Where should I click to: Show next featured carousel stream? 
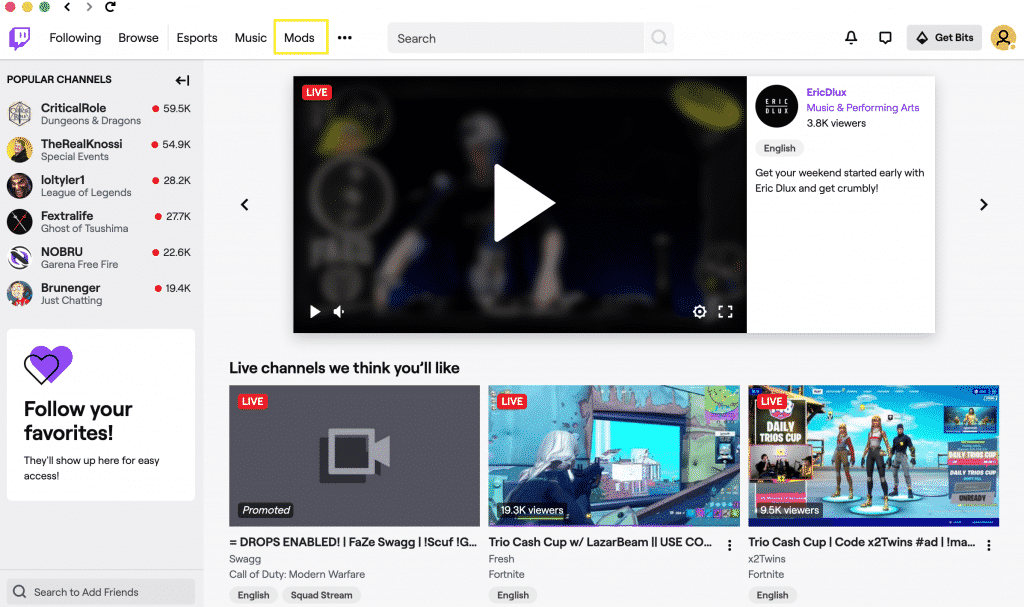[x=983, y=205]
